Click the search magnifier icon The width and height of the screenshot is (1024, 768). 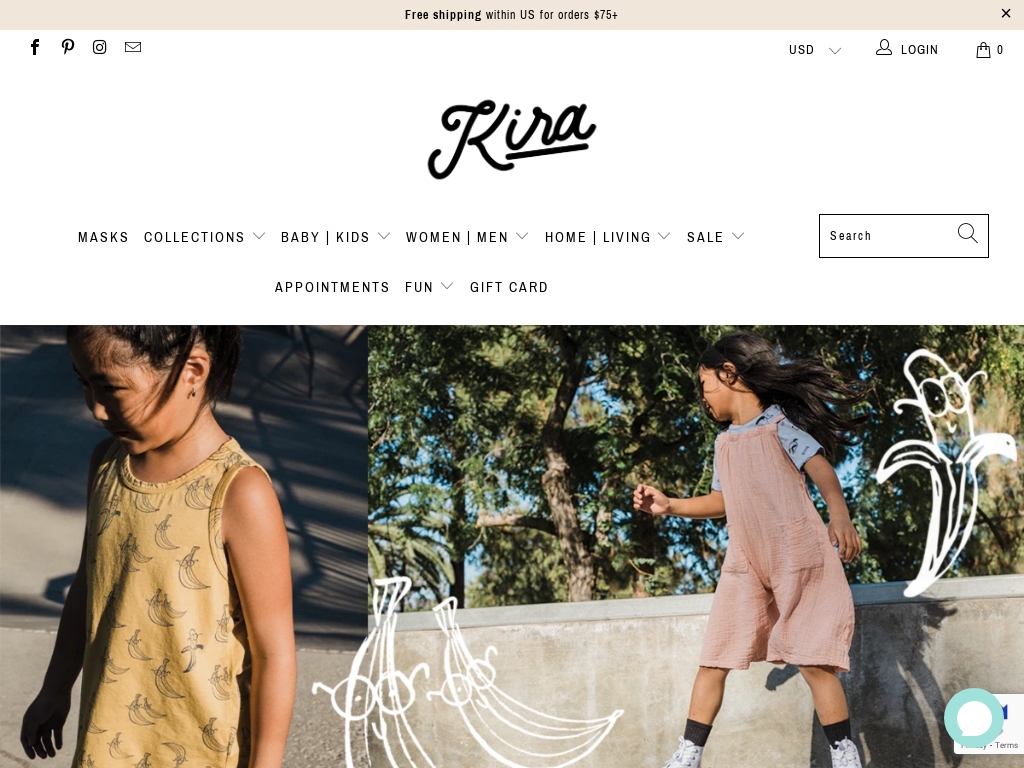(968, 233)
